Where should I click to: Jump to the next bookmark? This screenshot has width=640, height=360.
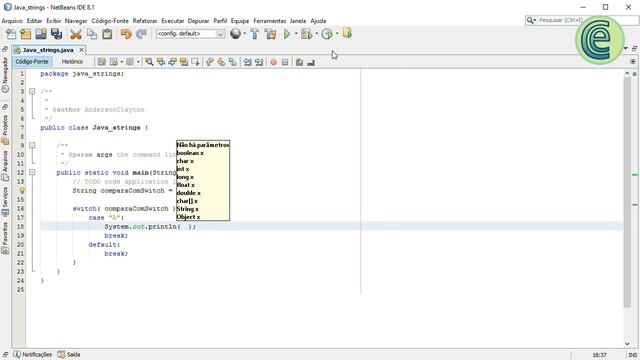[221, 62]
